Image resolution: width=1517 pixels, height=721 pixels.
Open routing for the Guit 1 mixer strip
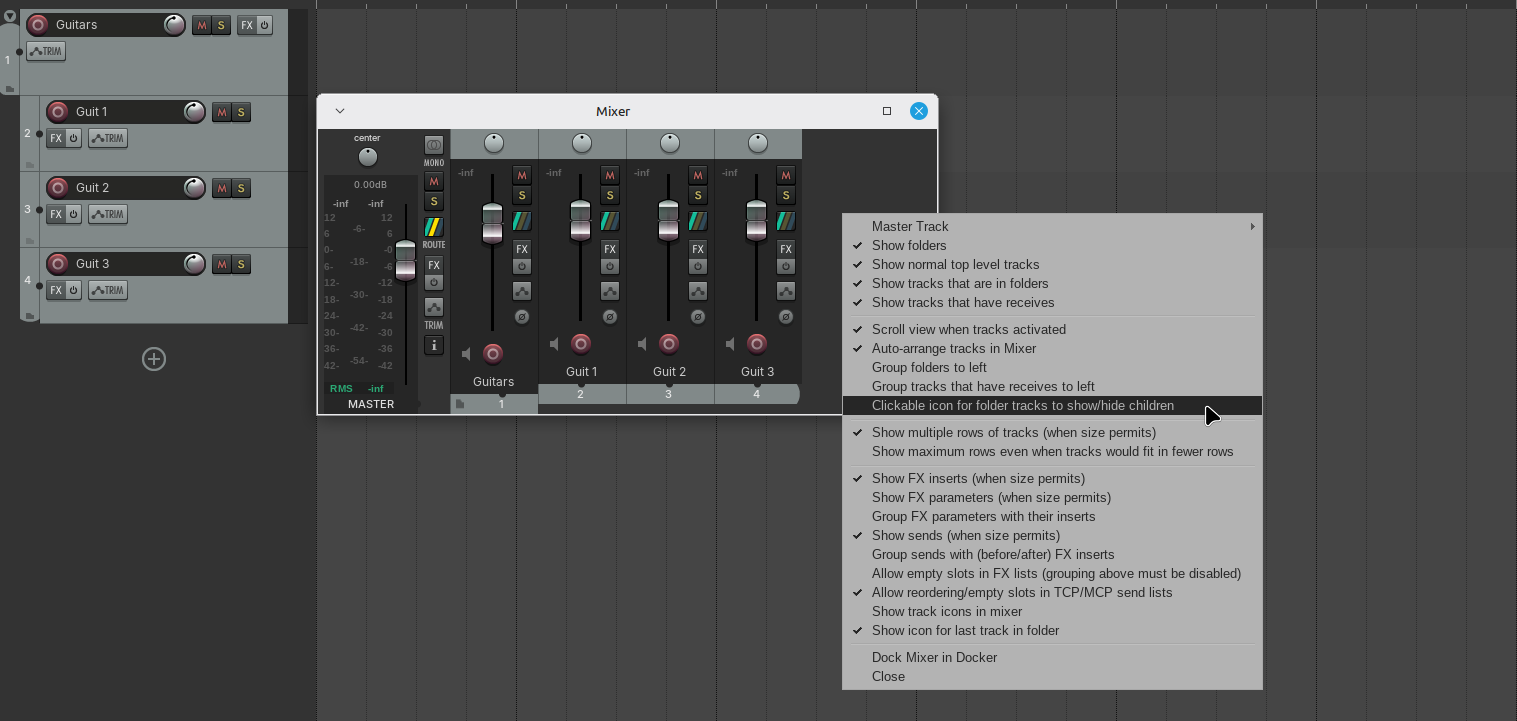pyautogui.click(x=610, y=221)
